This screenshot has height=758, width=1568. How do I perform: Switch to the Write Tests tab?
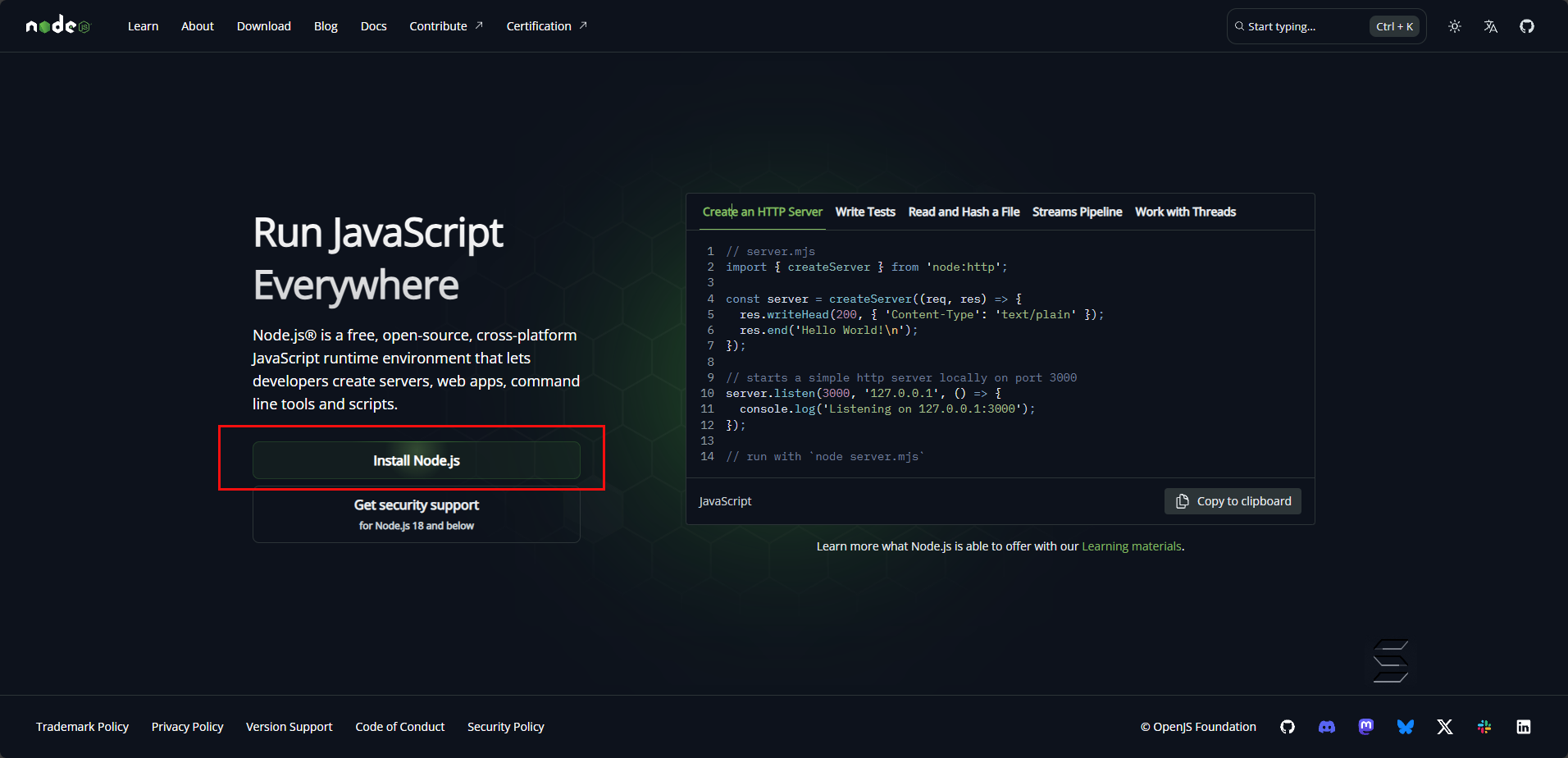click(x=865, y=212)
